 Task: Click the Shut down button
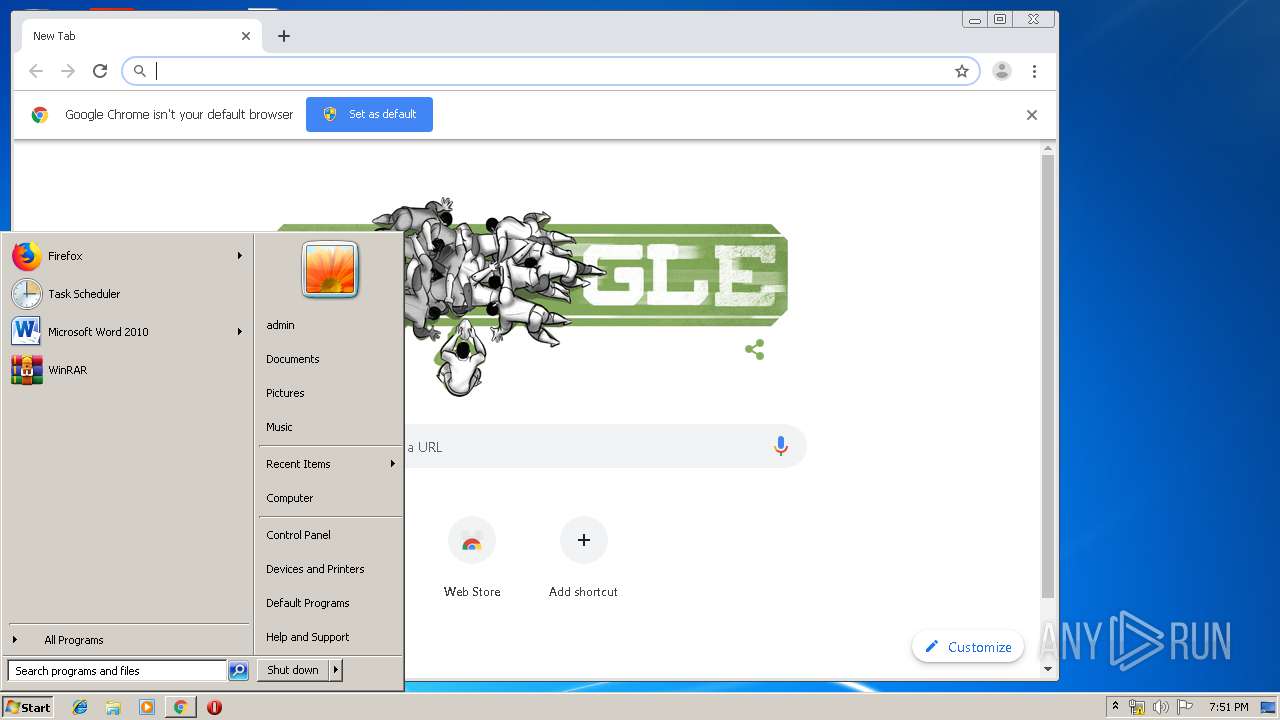click(293, 670)
